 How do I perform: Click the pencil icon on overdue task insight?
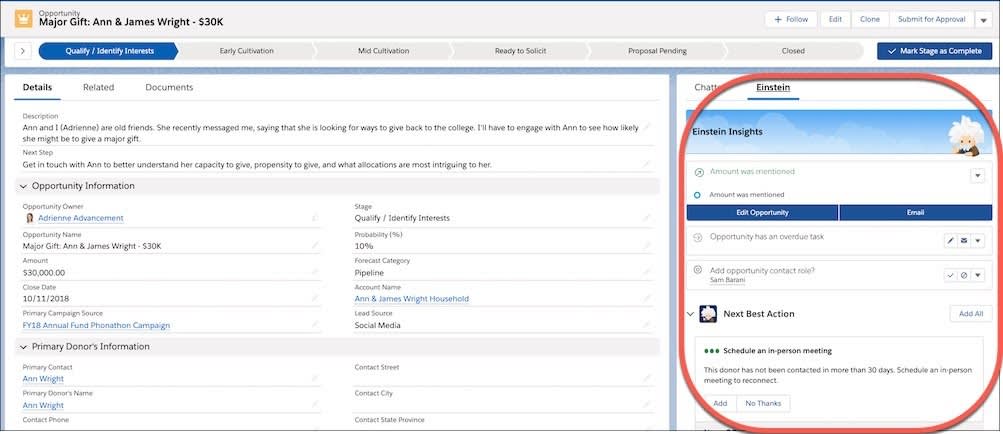pos(951,241)
